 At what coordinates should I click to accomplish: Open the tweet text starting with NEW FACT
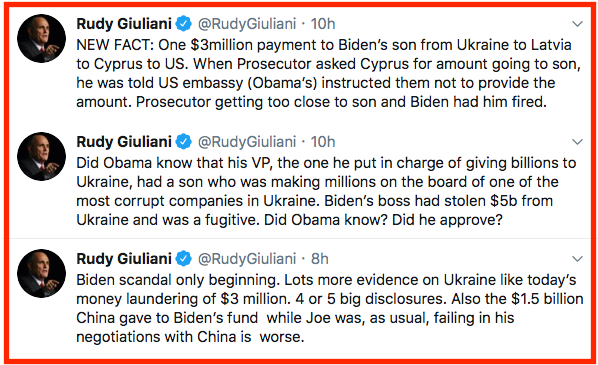point(328,73)
